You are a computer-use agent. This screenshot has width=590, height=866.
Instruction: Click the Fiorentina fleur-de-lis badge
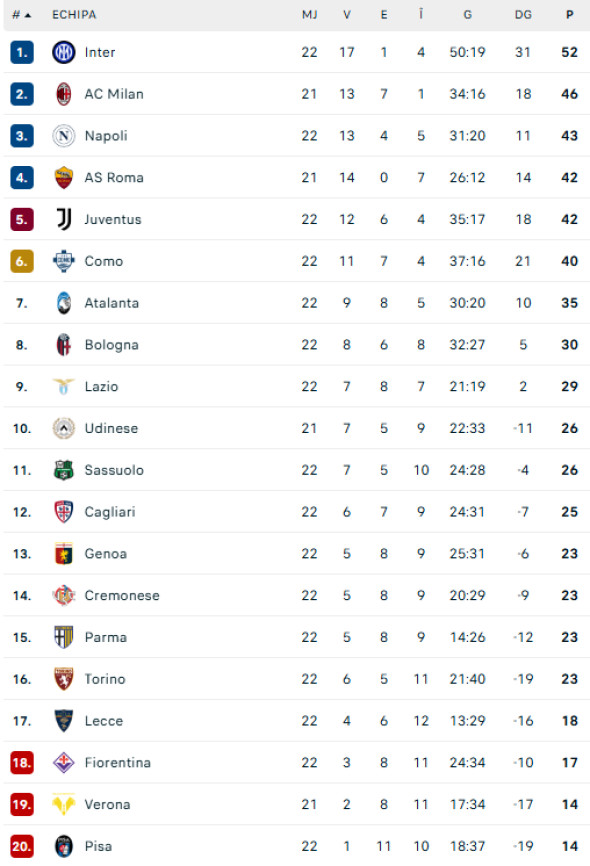[60, 762]
